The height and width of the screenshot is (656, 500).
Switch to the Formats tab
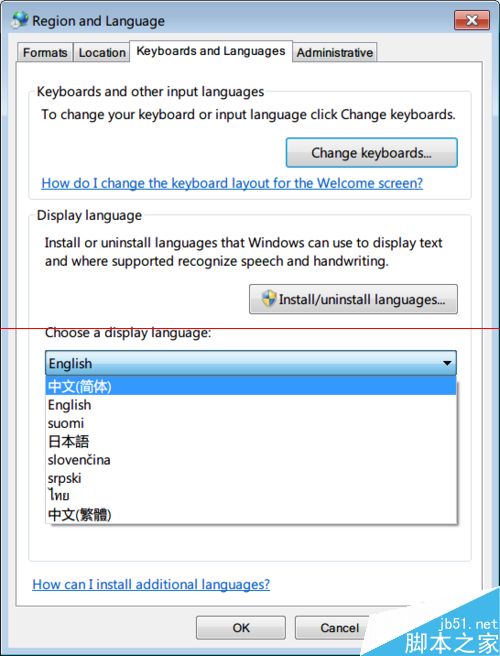45,53
